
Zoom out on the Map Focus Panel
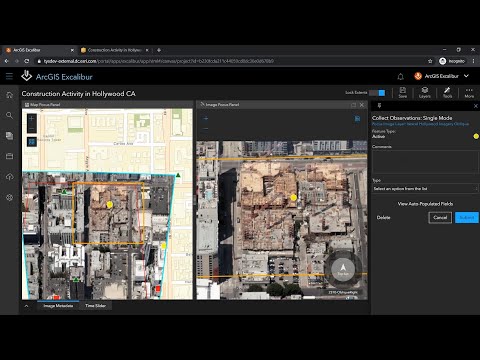coord(32,129)
